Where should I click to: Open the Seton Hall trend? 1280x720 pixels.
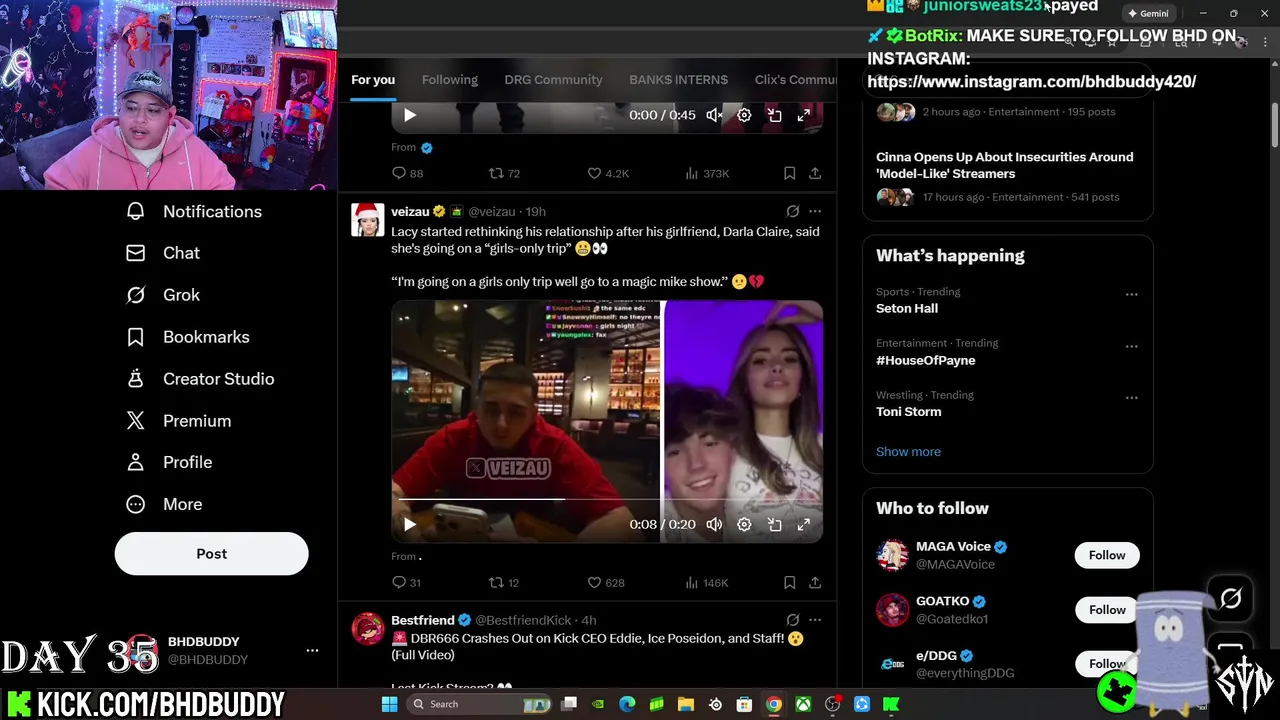(907, 308)
